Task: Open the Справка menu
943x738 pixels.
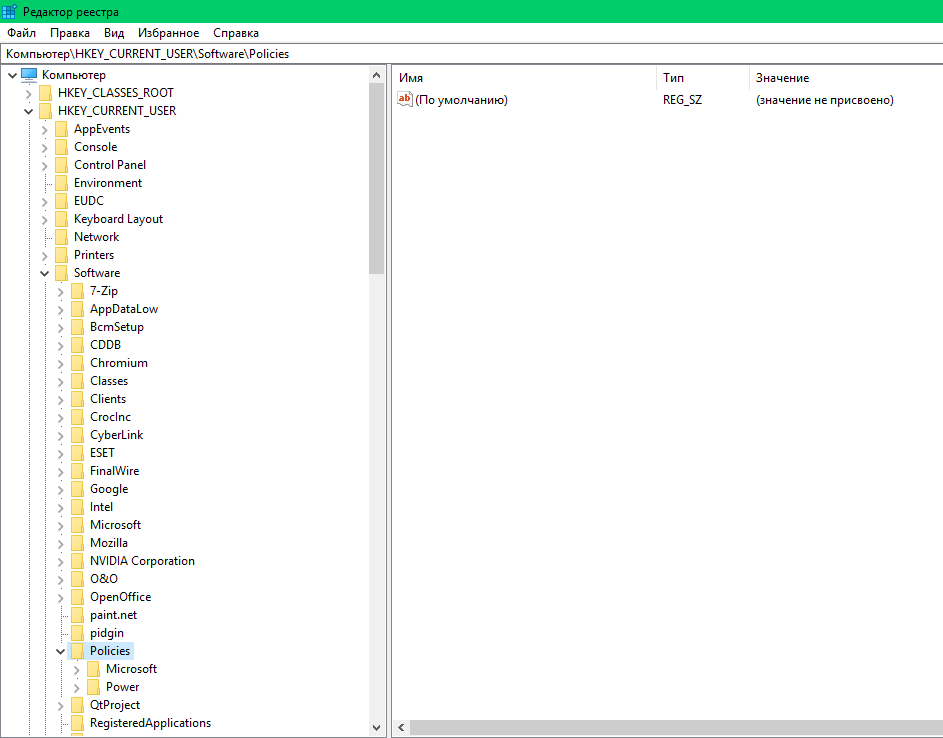Action: click(236, 33)
